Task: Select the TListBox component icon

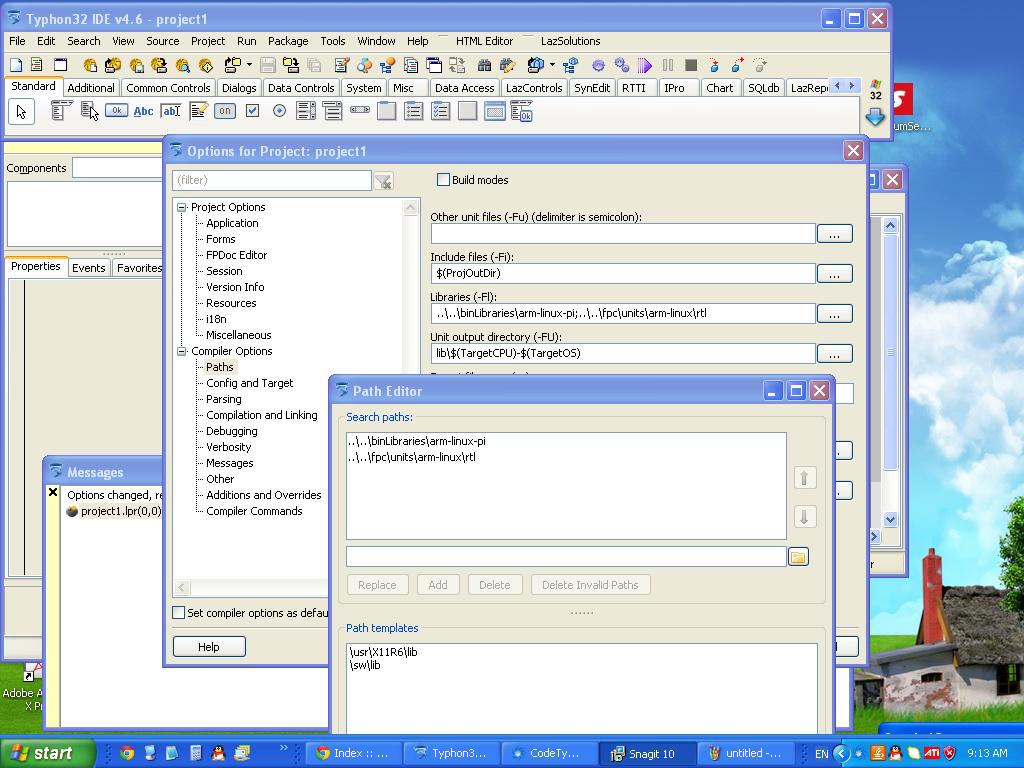Action: coord(306,111)
